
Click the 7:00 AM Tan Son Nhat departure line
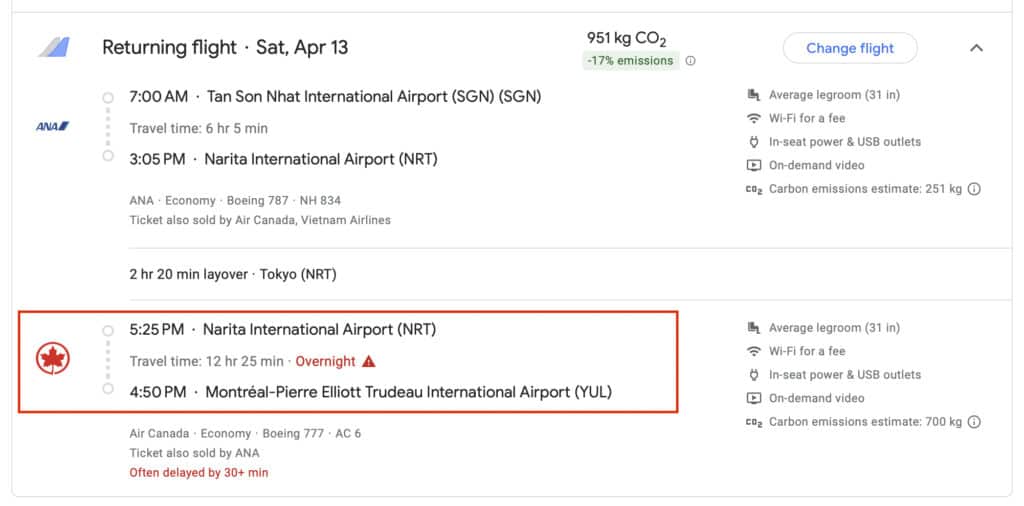pyautogui.click(x=335, y=97)
